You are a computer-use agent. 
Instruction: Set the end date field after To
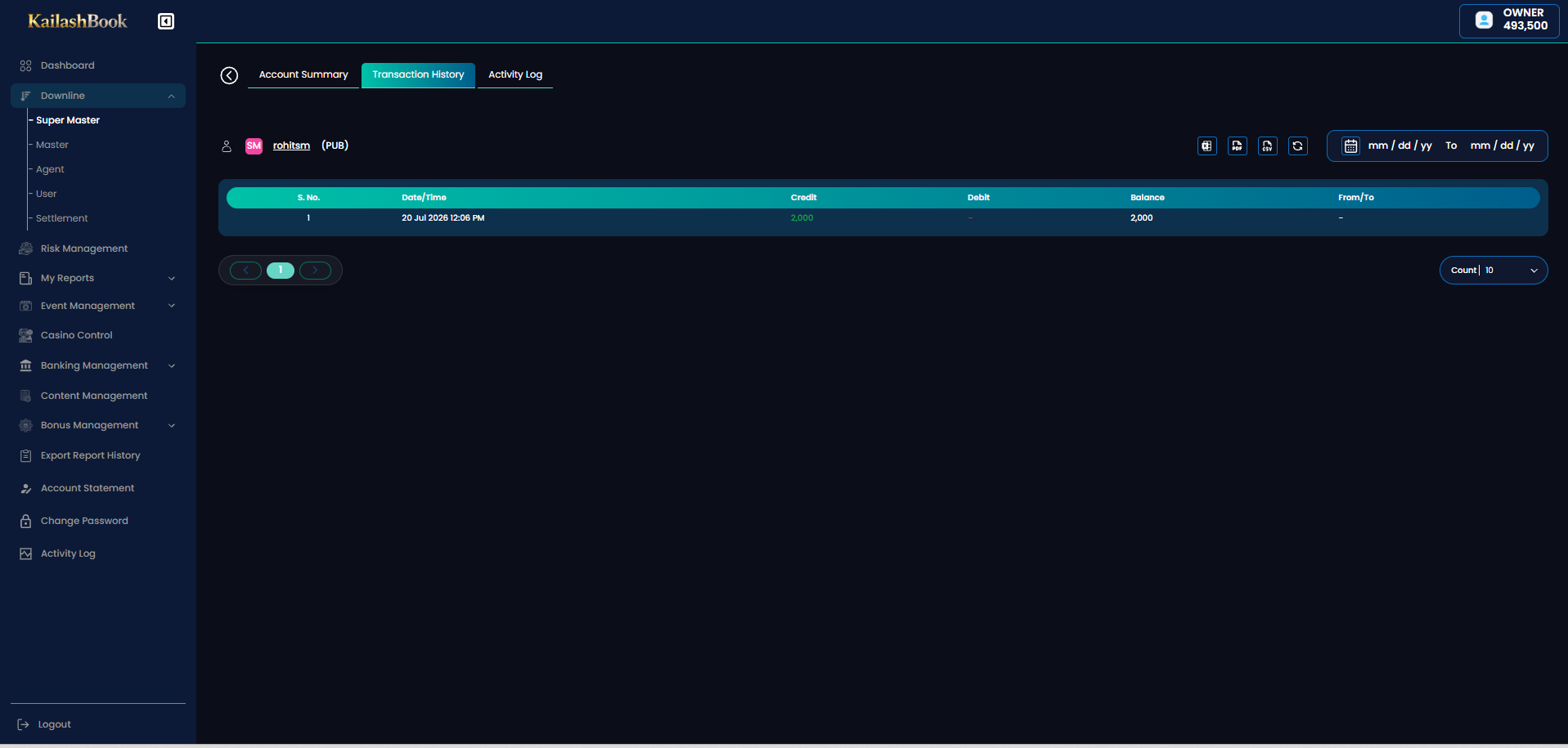[x=1503, y=146]
